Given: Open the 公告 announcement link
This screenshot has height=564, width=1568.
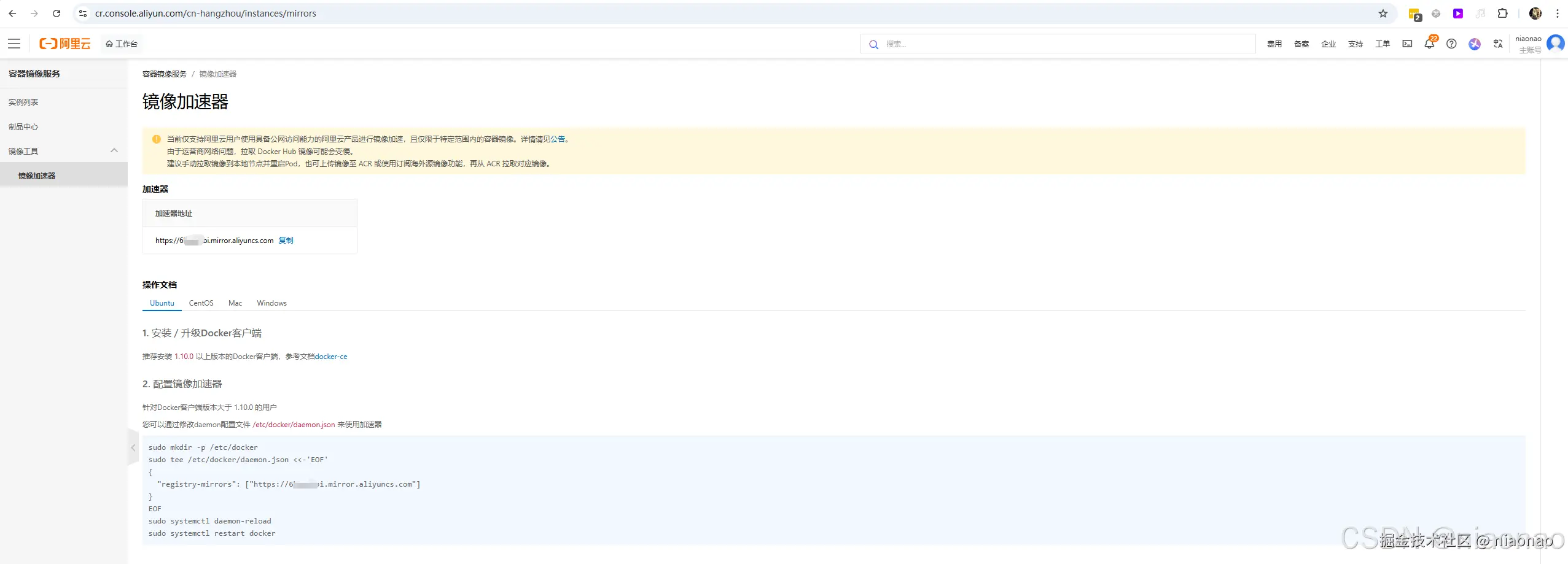Looking at the screenshot, I should (558, 139).
